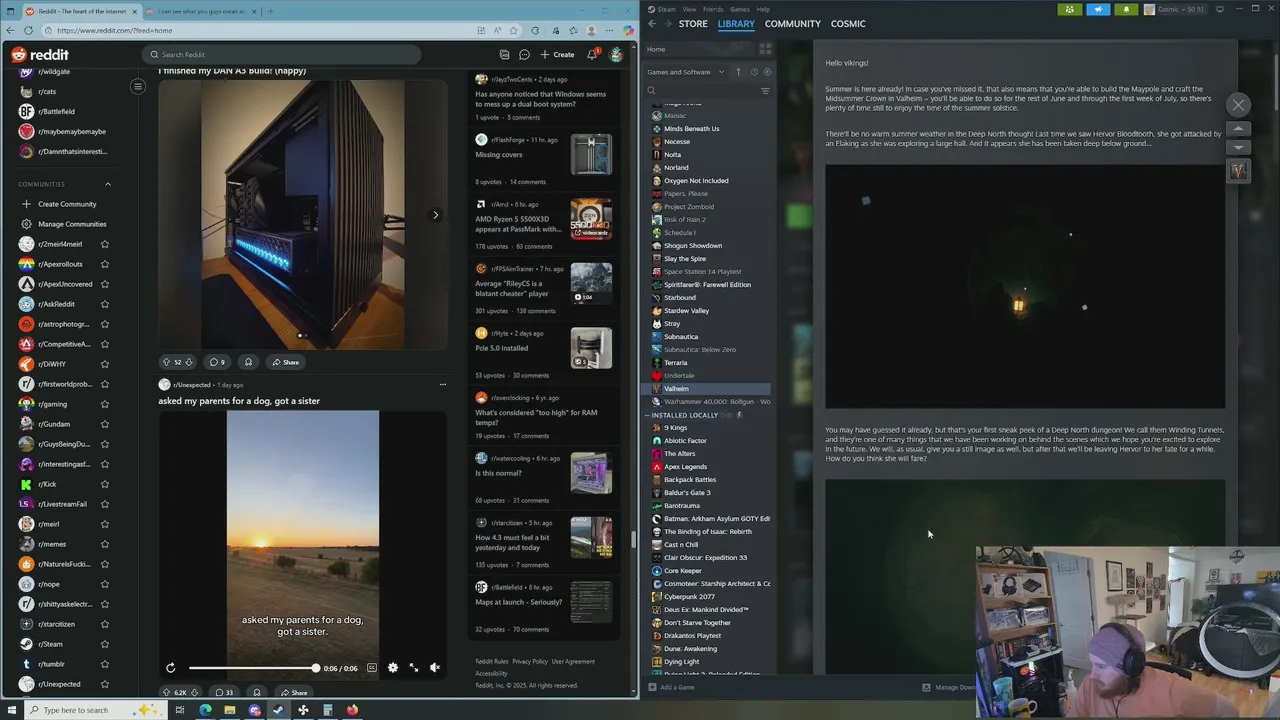
Task: Favorite r/Gundam with star
Action: click(104, 424)
